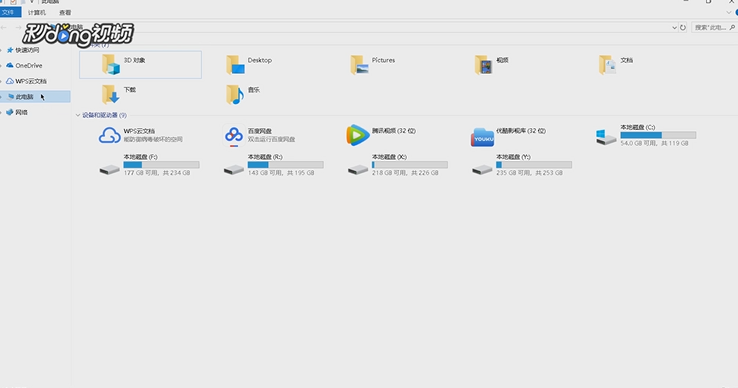The image size is (738, 388).
Task: Click "143 GB 可用, 共 195 GB" text
Action: point(281,173)
